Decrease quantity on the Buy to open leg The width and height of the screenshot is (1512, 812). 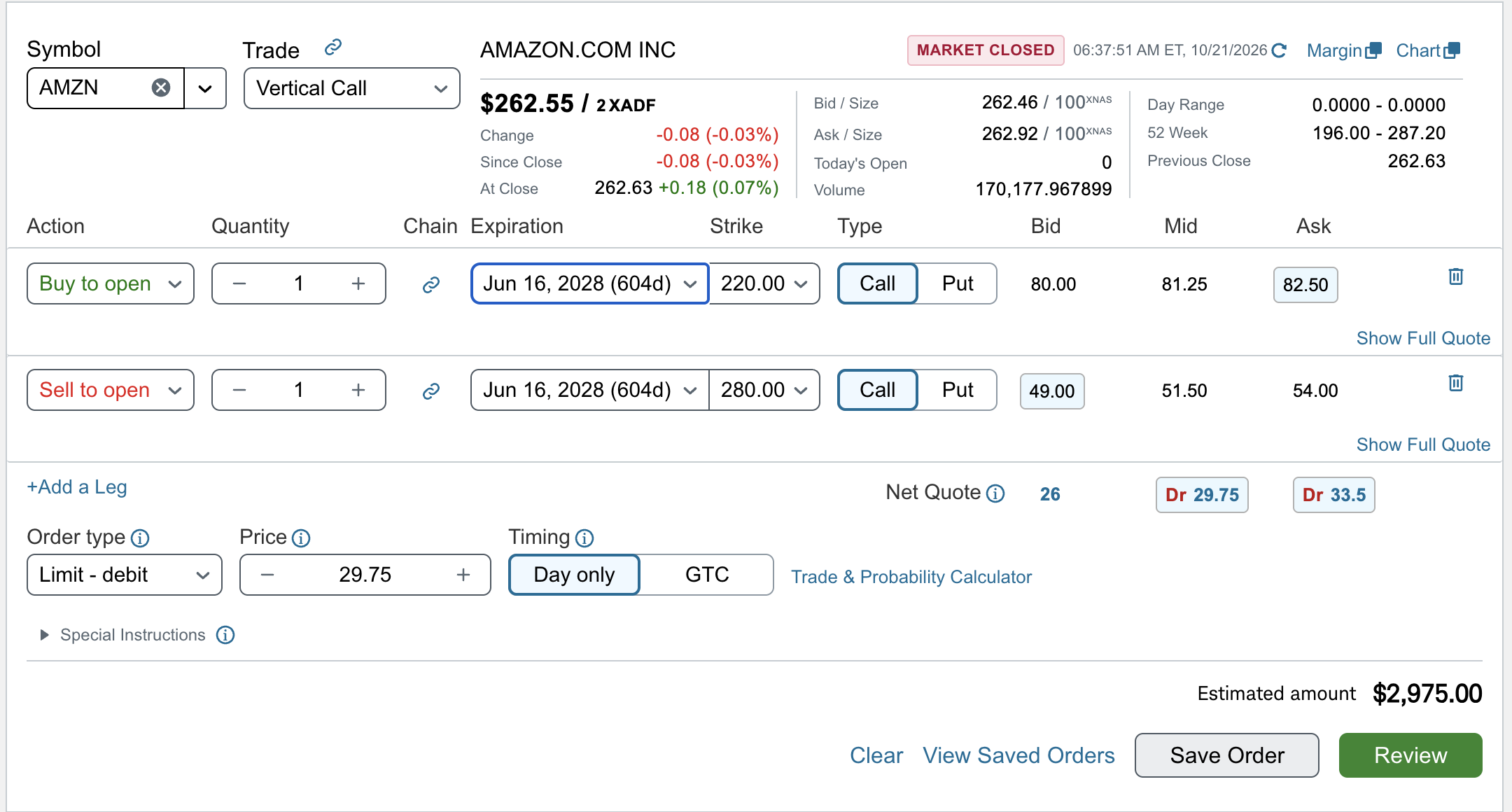(239, 283)
